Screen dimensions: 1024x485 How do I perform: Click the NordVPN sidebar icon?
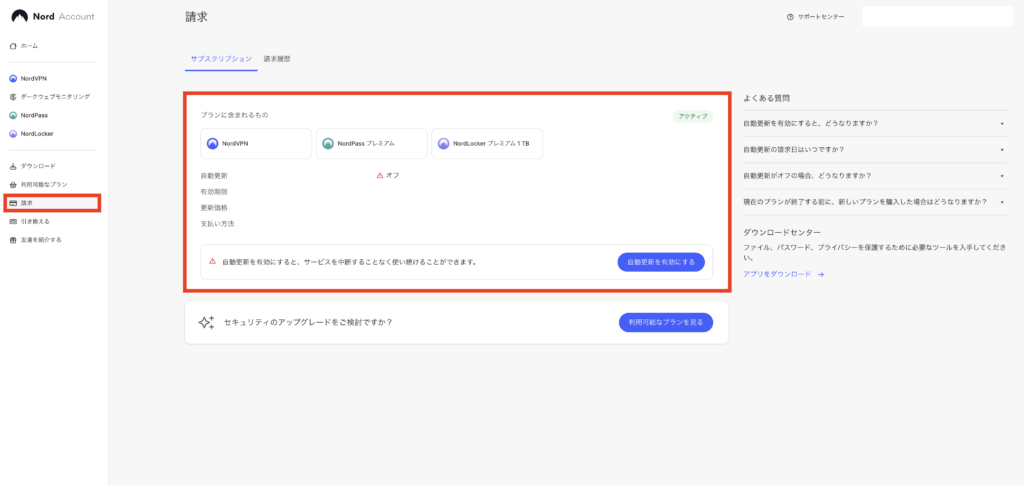[x=13, y=78]
